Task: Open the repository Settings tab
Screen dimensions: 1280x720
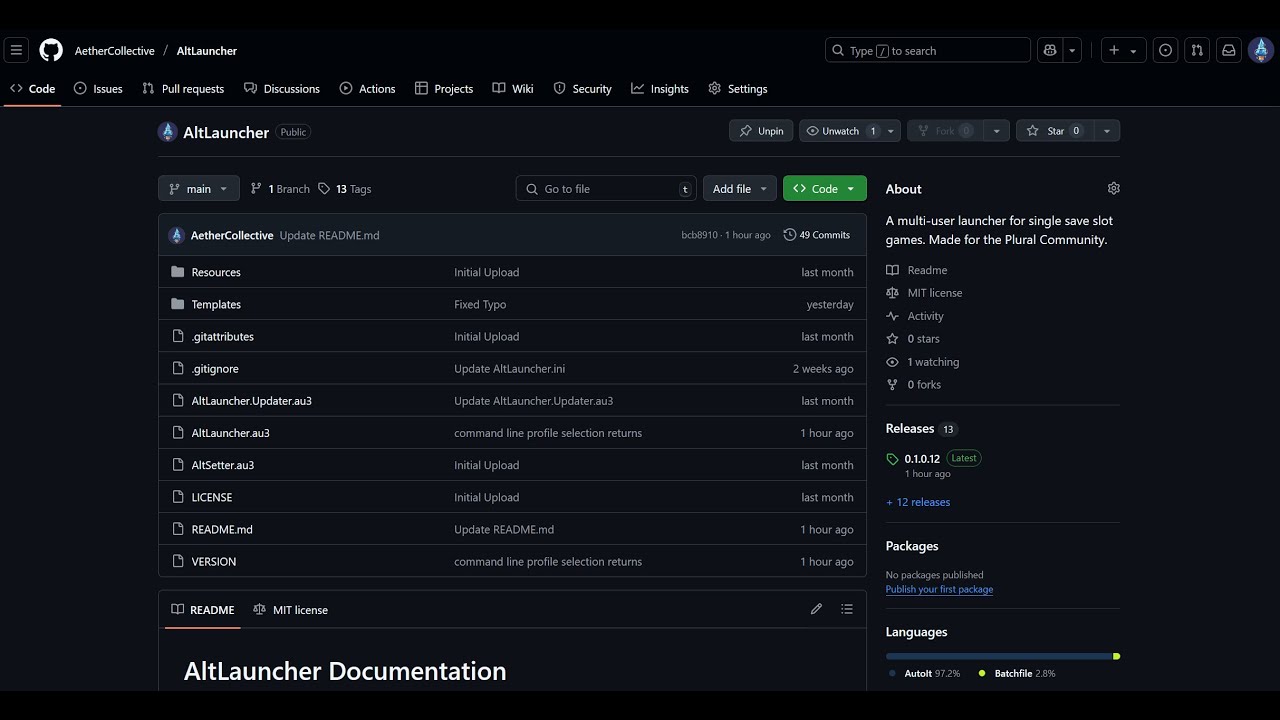Action: coord(738,89)
